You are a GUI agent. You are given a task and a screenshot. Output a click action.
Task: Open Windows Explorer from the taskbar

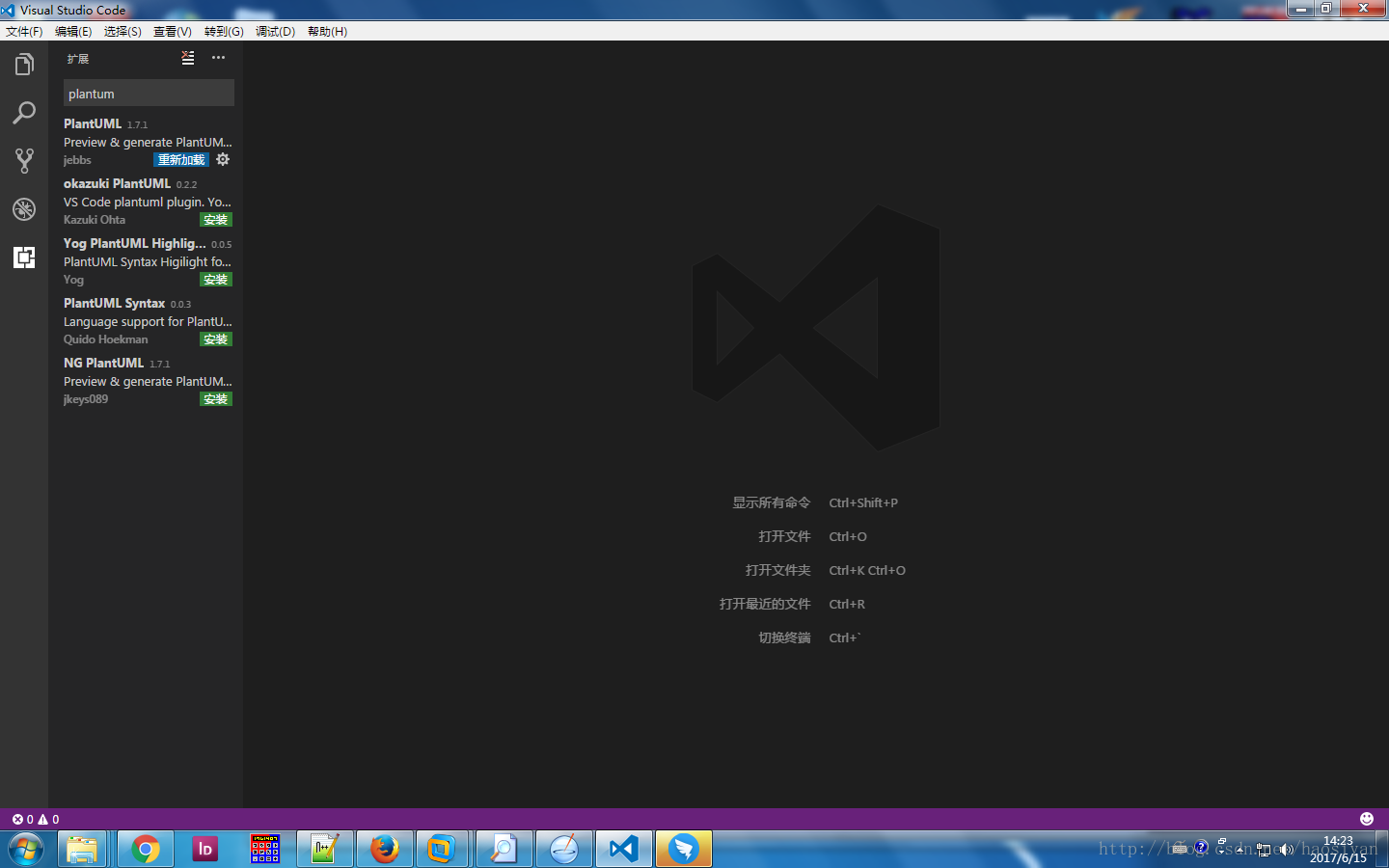click(x=82, y=850)
